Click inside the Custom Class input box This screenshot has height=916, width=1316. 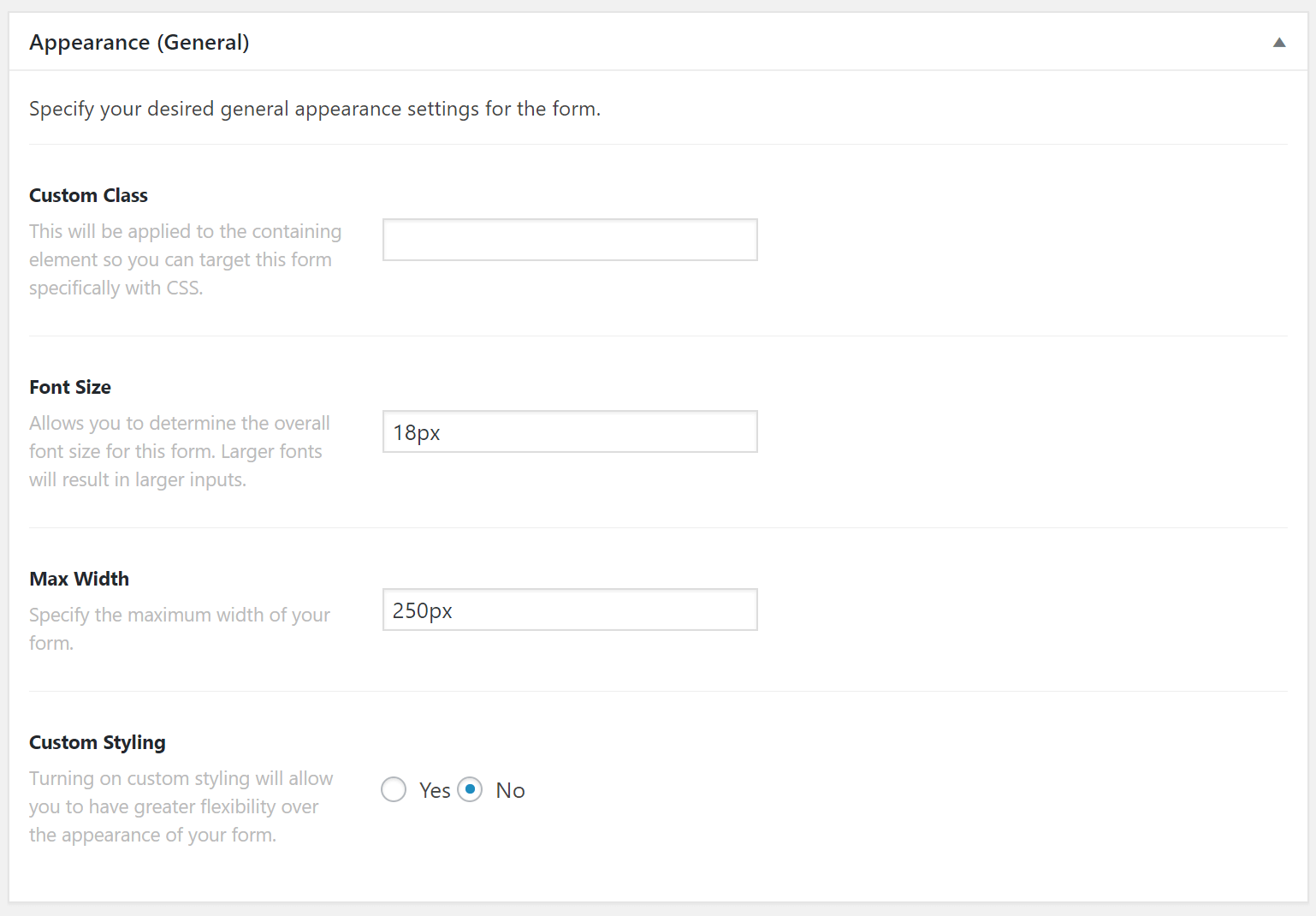(569, 240)
